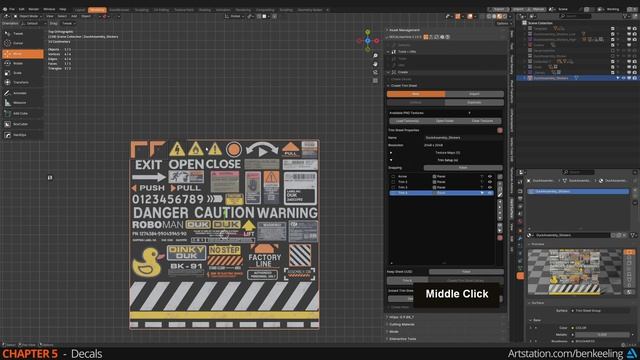This screenshot has height=360, width=640.
Task: Open the Drag Tweak dropdown
Action: [68, 24]
